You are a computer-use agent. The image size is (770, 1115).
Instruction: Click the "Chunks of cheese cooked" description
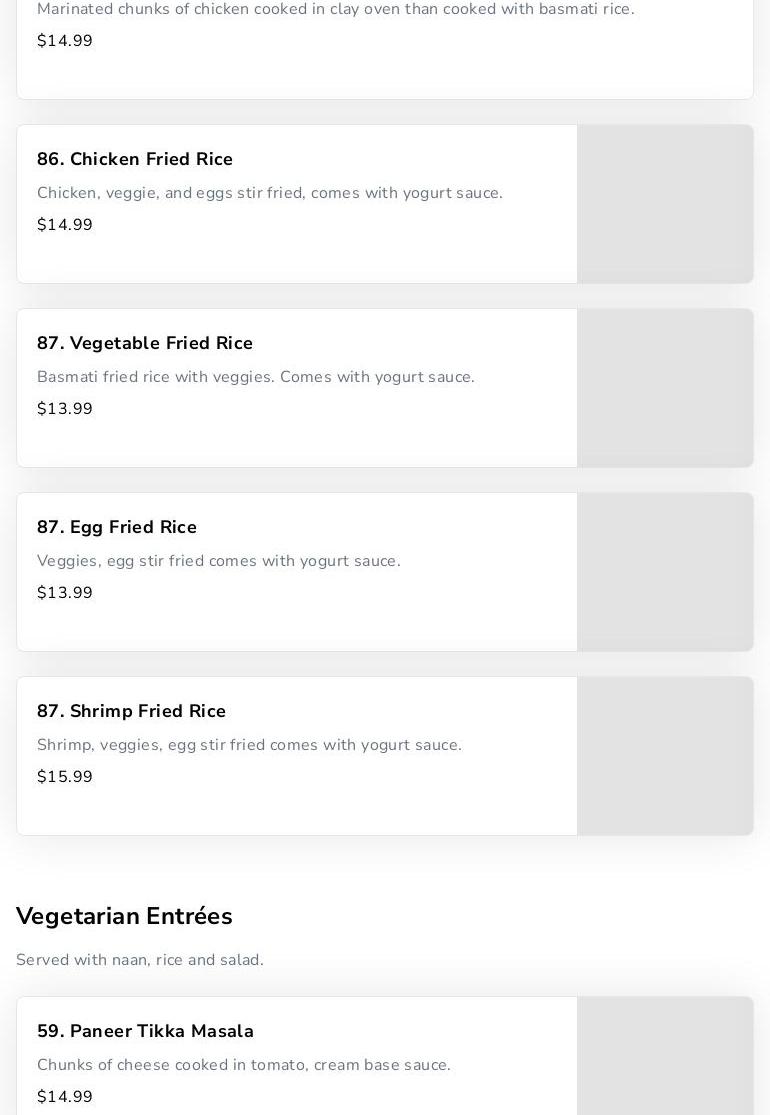coord(244,1065)
